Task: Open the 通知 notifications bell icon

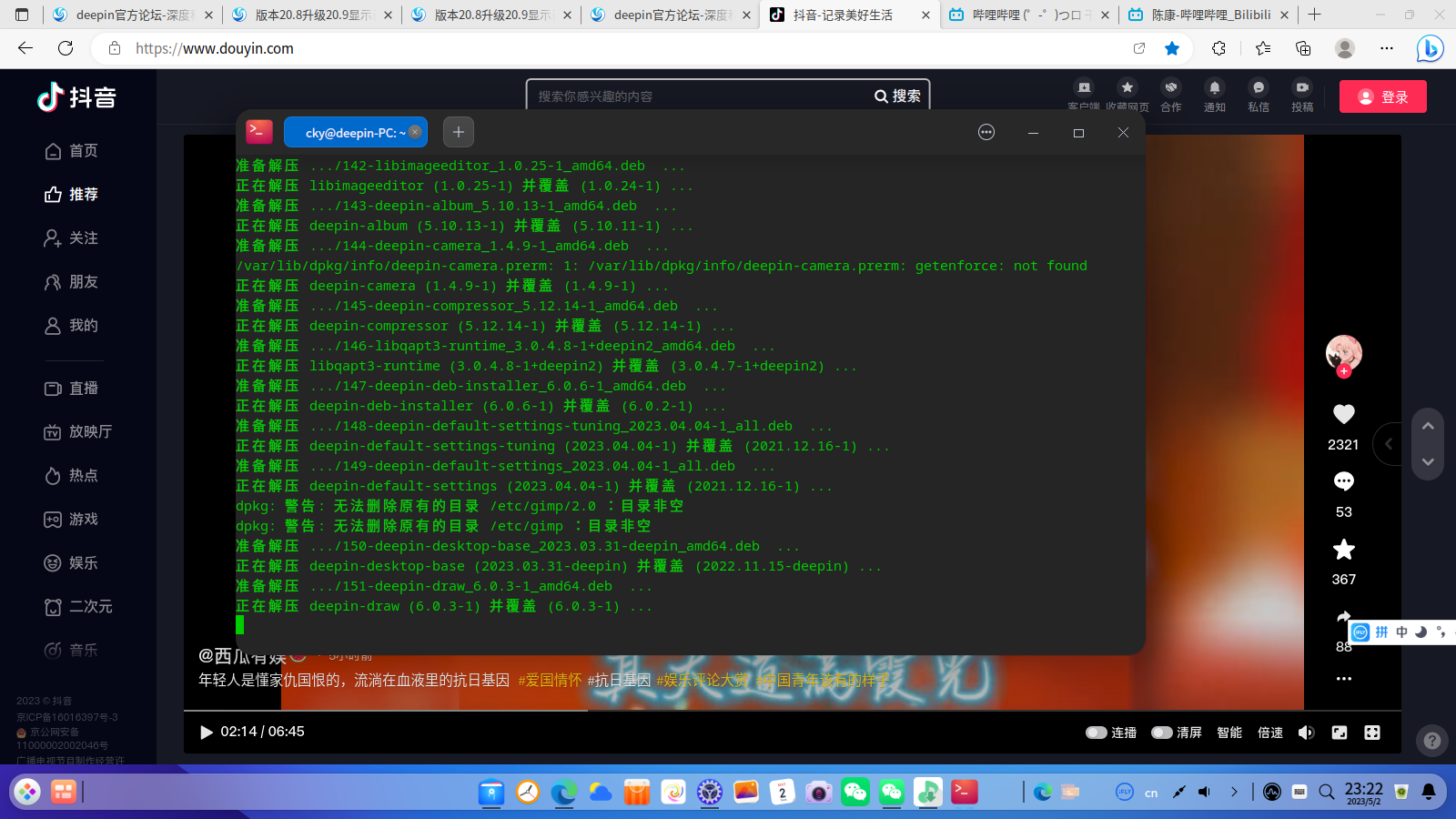Action: [x=1214, y=89]
